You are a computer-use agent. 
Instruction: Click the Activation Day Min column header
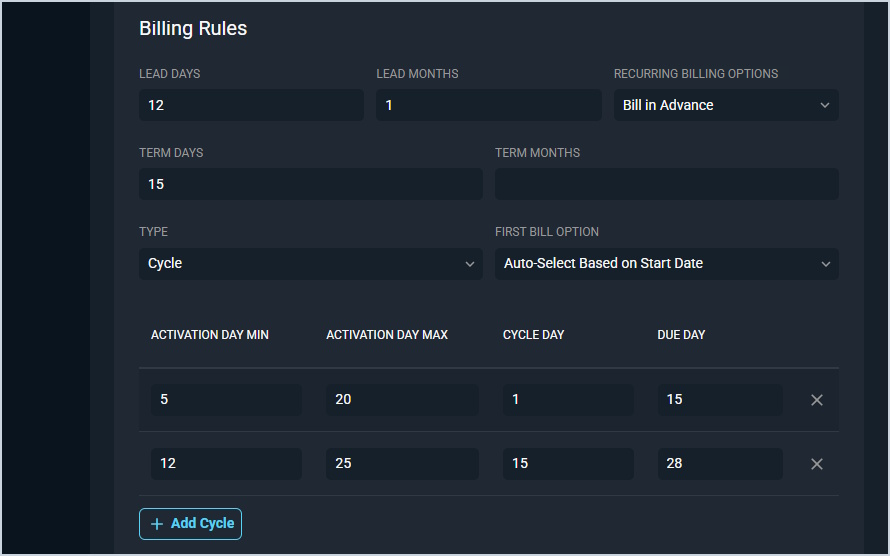(210, 335)
